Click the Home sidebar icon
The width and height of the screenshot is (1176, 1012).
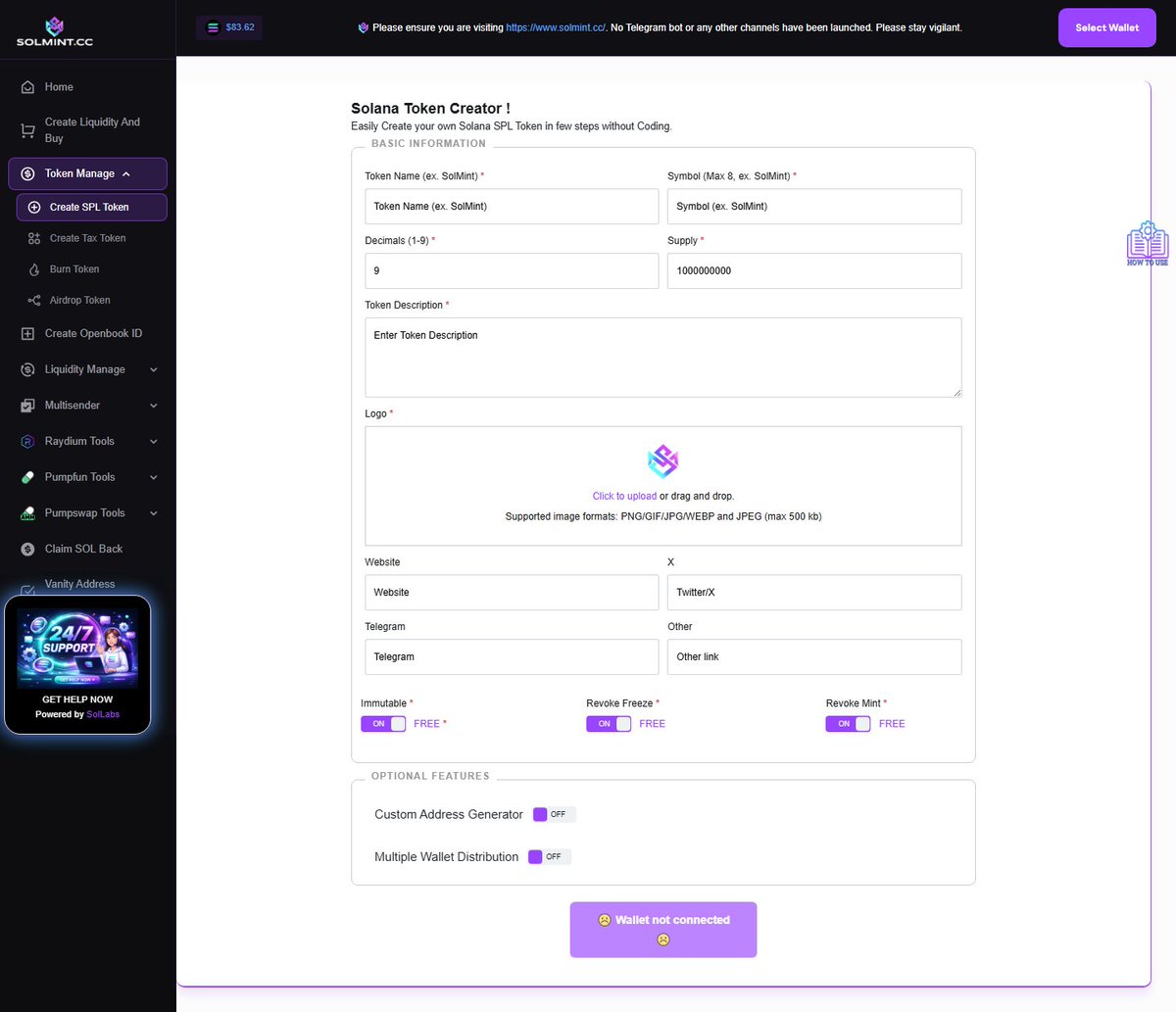27,87
